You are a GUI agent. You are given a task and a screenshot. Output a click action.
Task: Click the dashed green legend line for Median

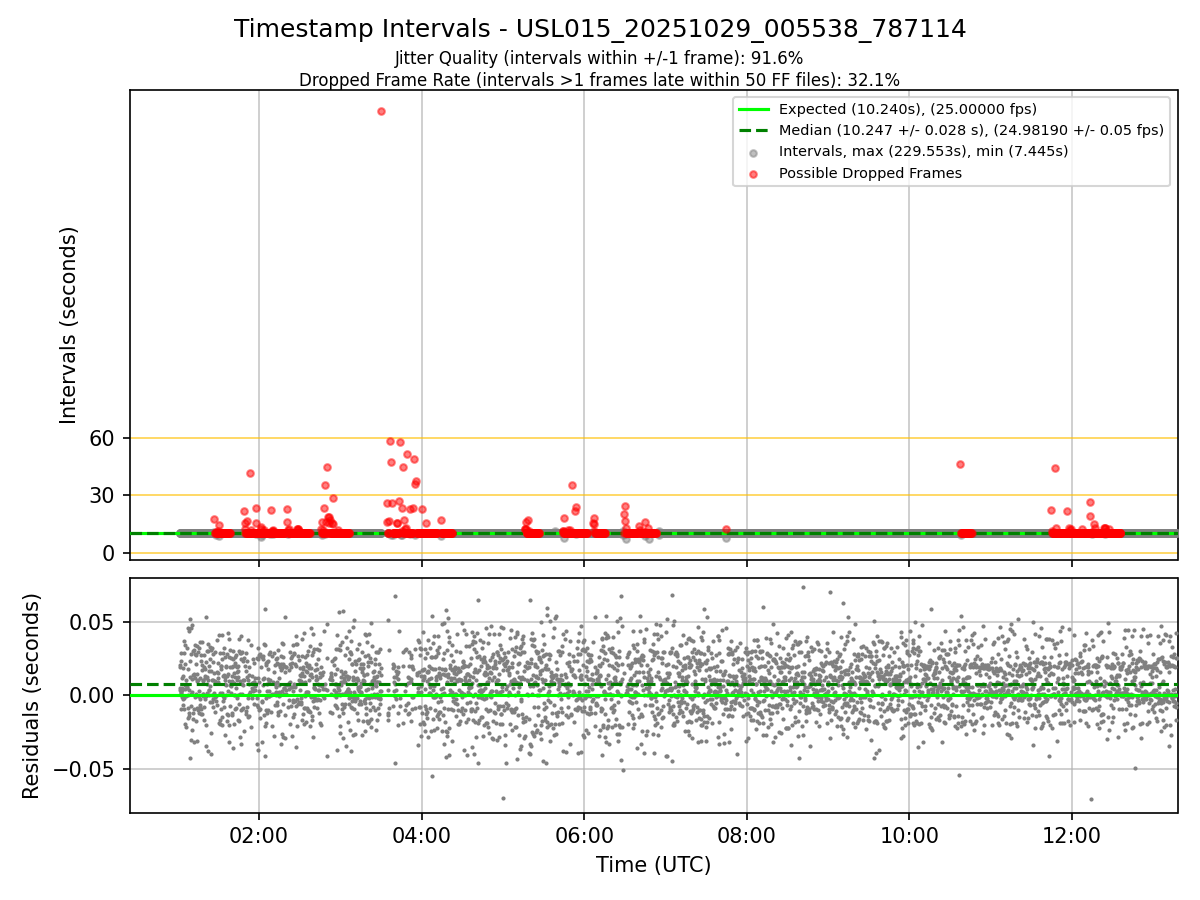click(x=754, y=131)
